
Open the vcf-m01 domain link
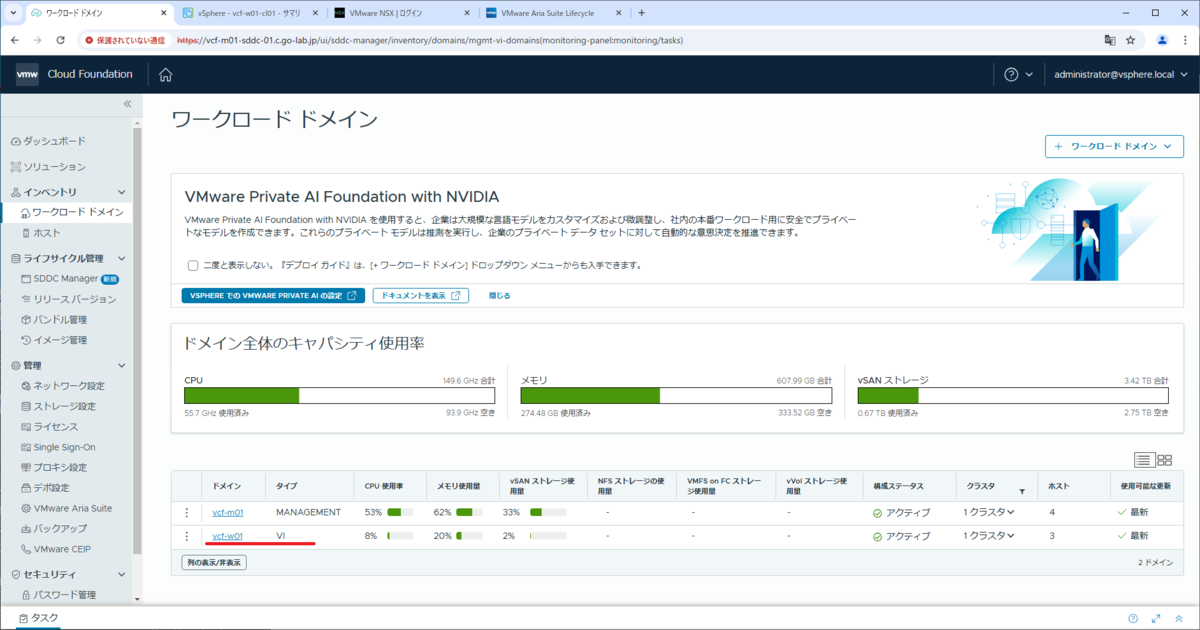[228, 512]
